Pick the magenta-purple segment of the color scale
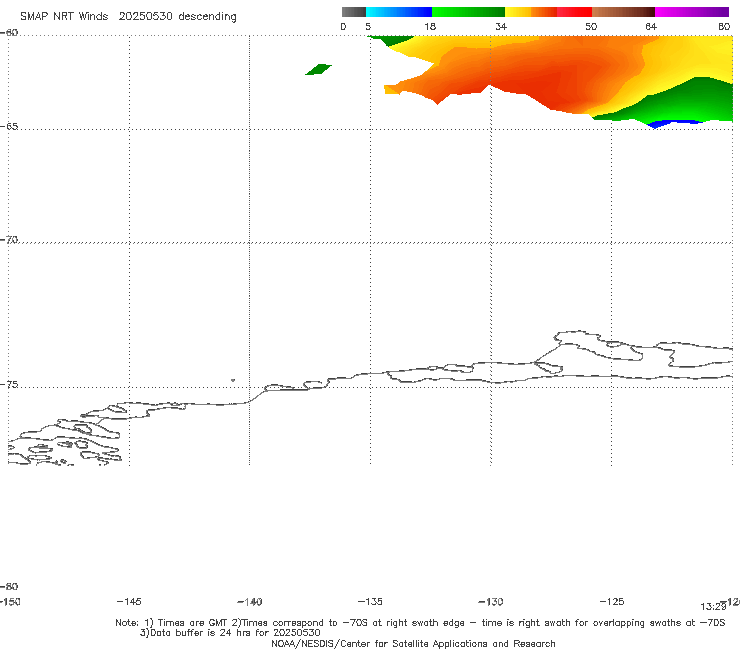The image size is (740, 650). pyautogui.click(x=692, y=12)
